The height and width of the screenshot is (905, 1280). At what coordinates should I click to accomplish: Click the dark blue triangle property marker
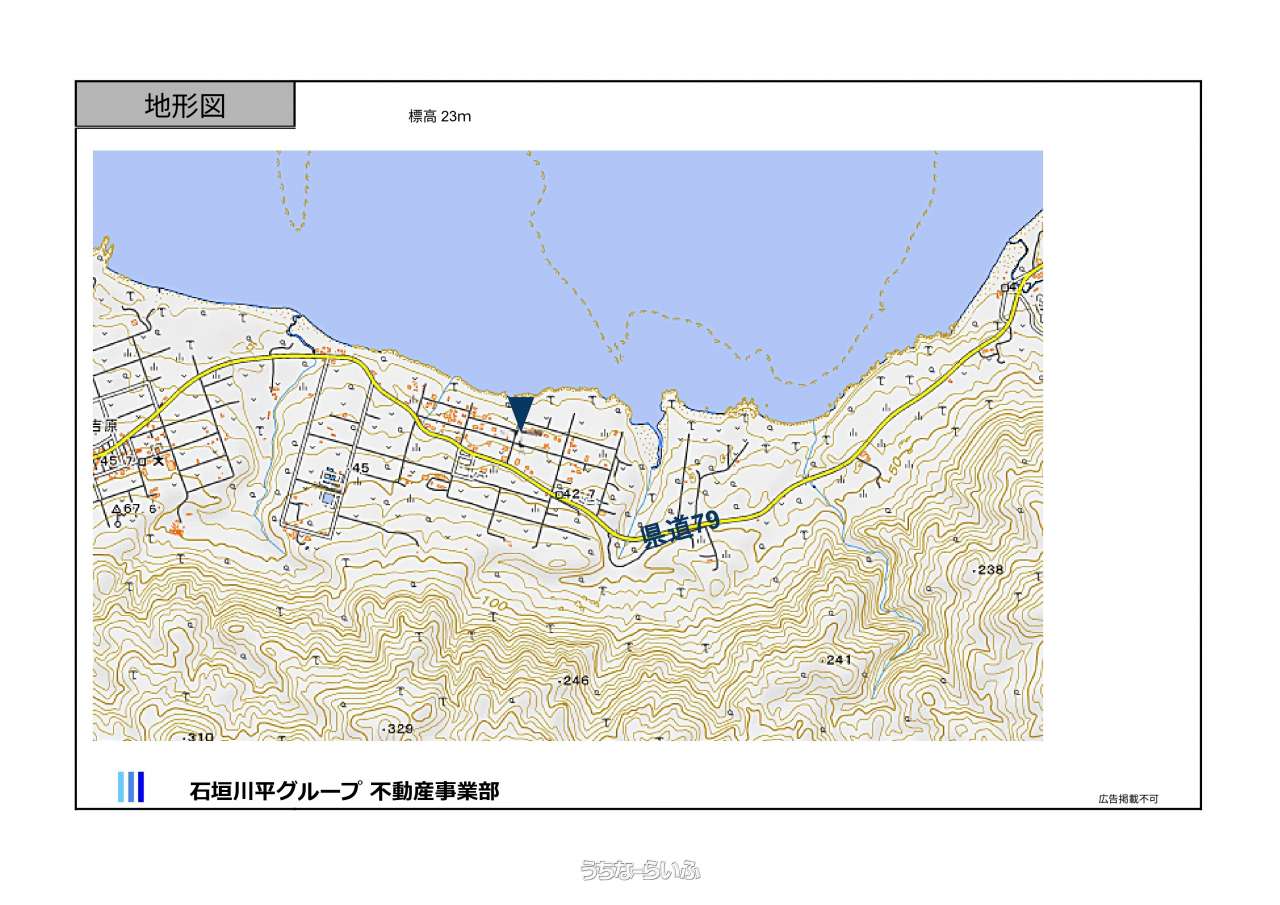point(520,413)
